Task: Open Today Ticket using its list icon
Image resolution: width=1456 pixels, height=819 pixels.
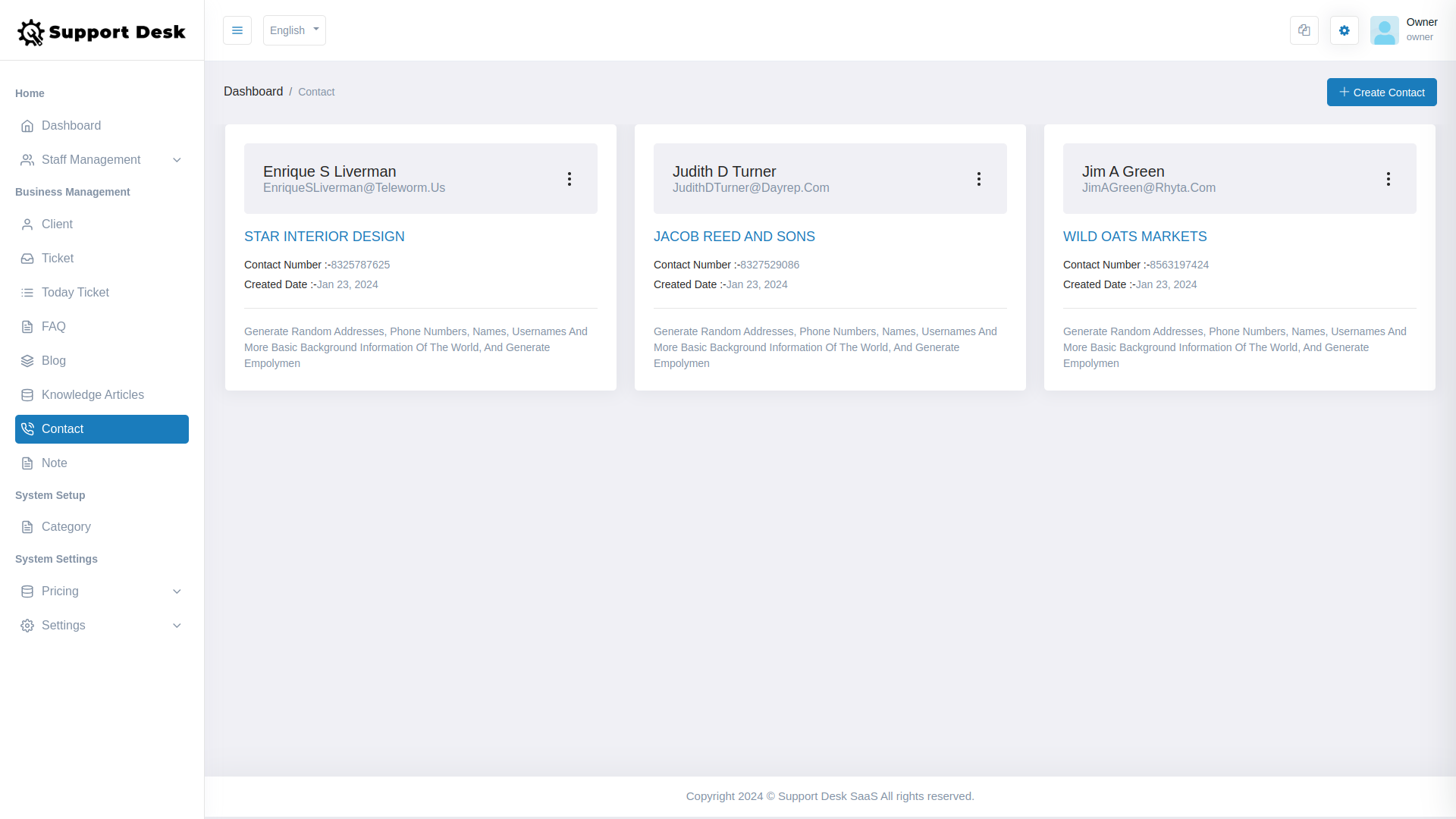Action: (27, 292)
